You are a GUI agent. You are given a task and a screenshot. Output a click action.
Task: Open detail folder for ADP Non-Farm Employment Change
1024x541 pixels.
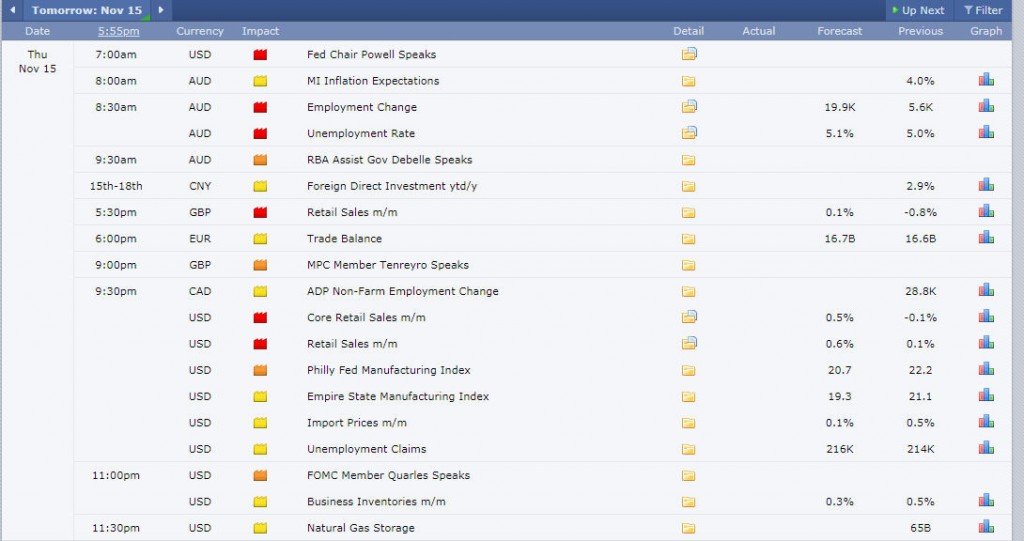688,291
